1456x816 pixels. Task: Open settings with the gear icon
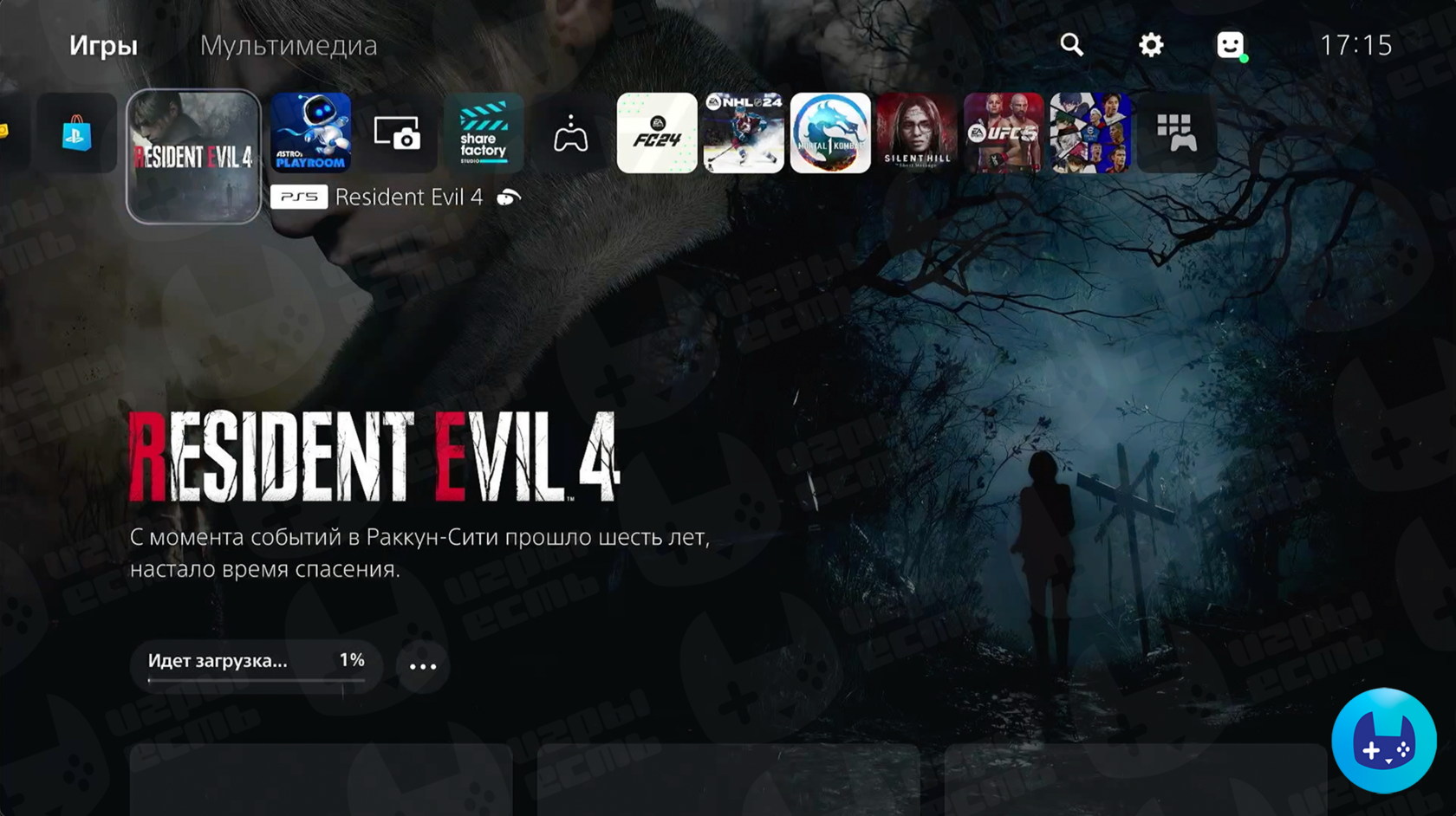coord(1151,45)
